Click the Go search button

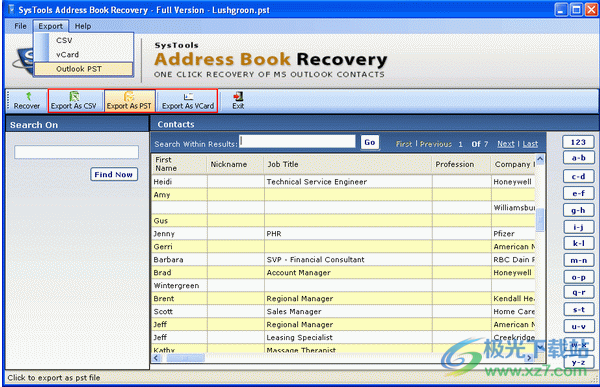pyautogui.click(x=369, y=142)
